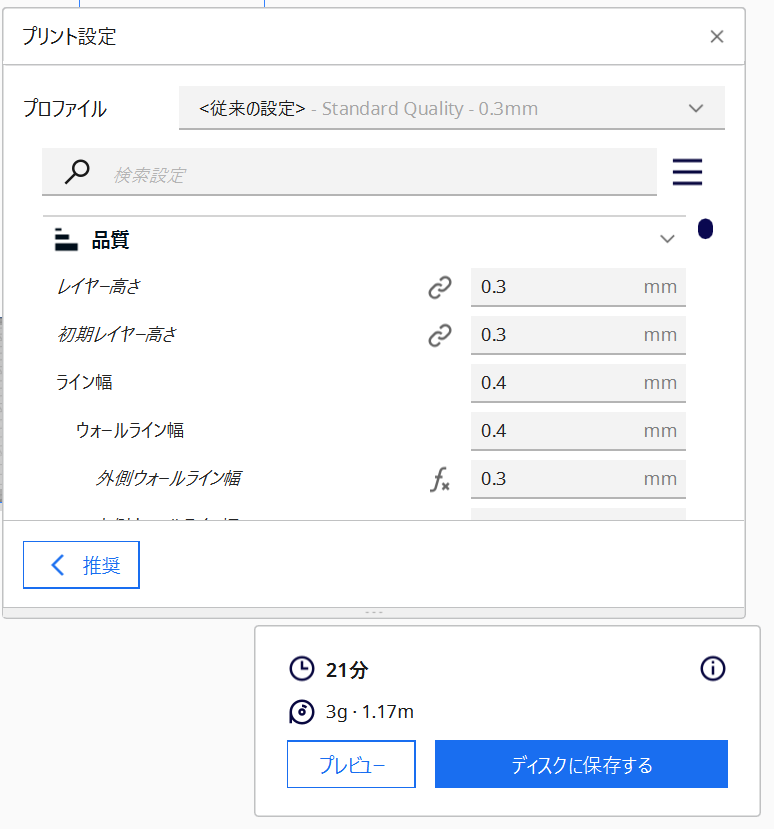
Task: Click the 3g · 1.17m material usage text
Action: pyautogui.click(x=370, y=712)
